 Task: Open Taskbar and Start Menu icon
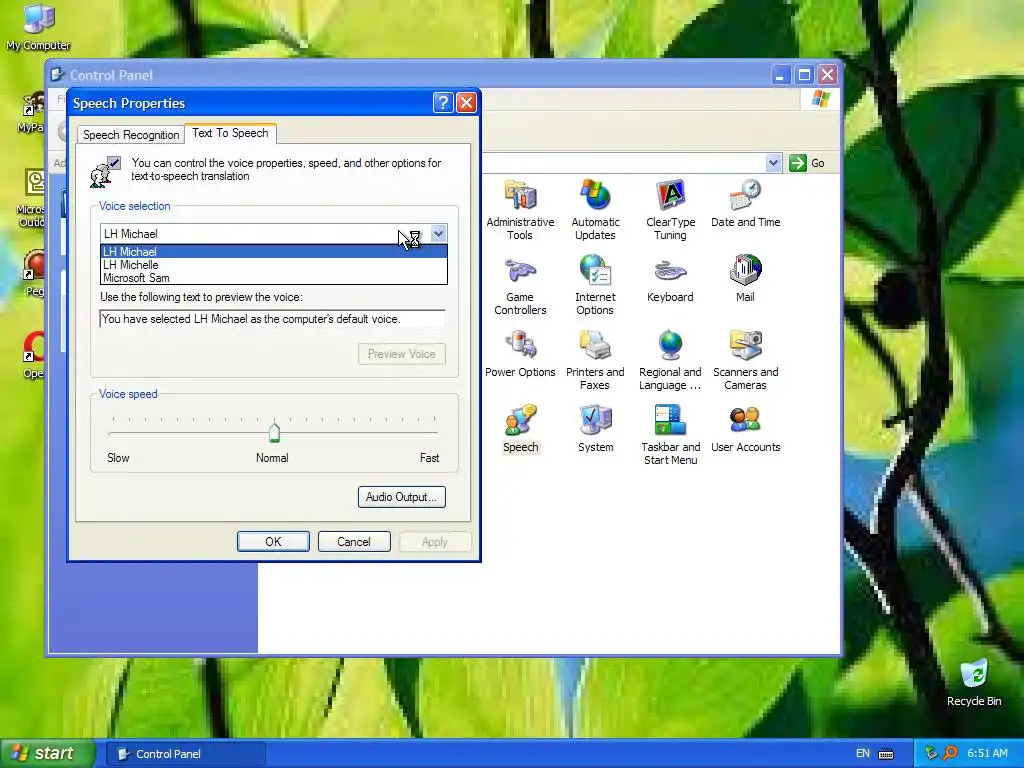(x=670, y=435)
